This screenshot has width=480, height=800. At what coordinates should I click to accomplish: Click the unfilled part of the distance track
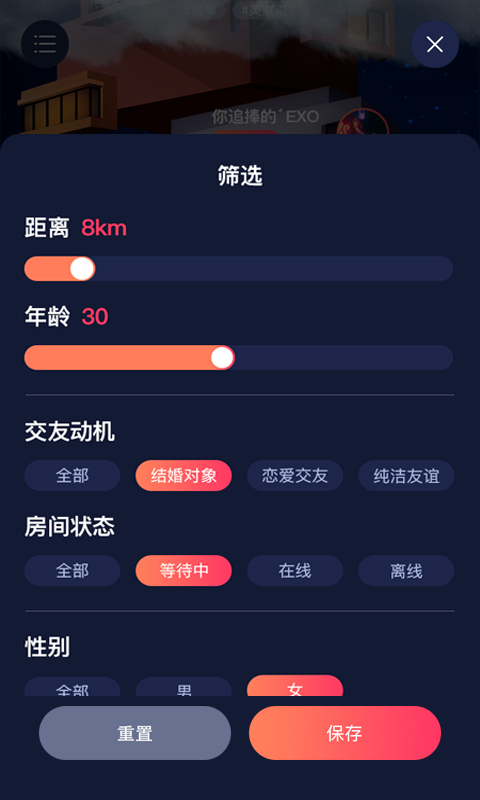tap(274, 268)
